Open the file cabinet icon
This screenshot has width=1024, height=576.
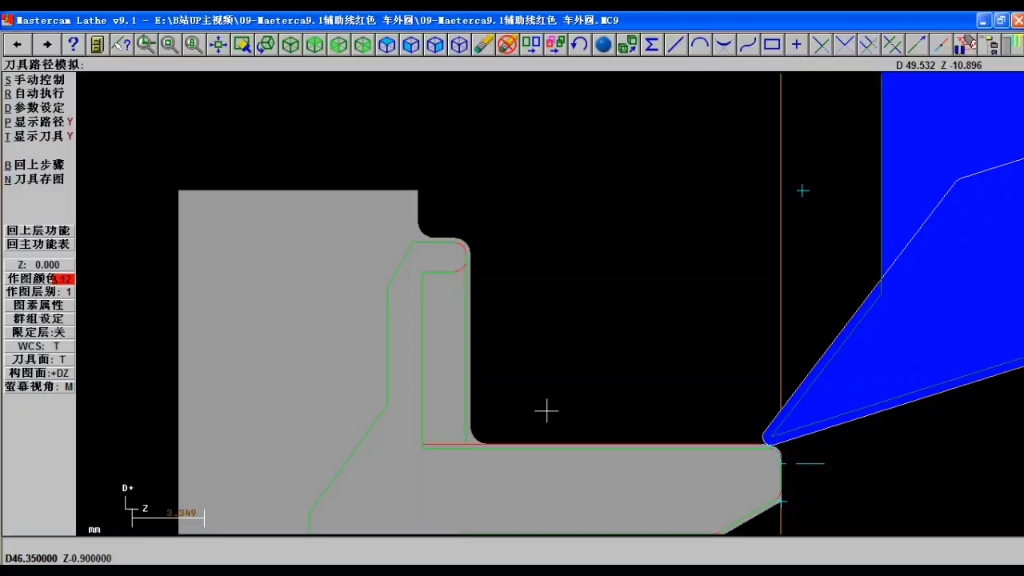click(x=97, y=44)
